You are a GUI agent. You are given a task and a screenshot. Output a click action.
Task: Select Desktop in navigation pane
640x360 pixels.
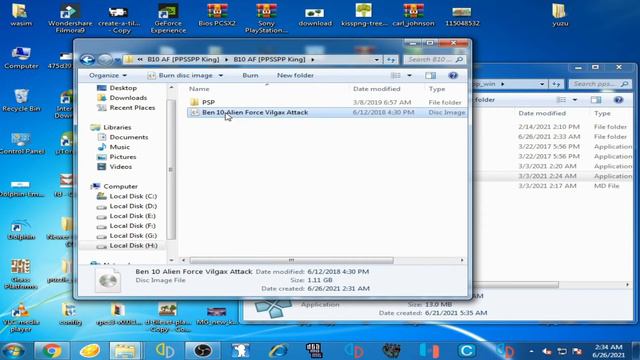(x=123, y=88)
